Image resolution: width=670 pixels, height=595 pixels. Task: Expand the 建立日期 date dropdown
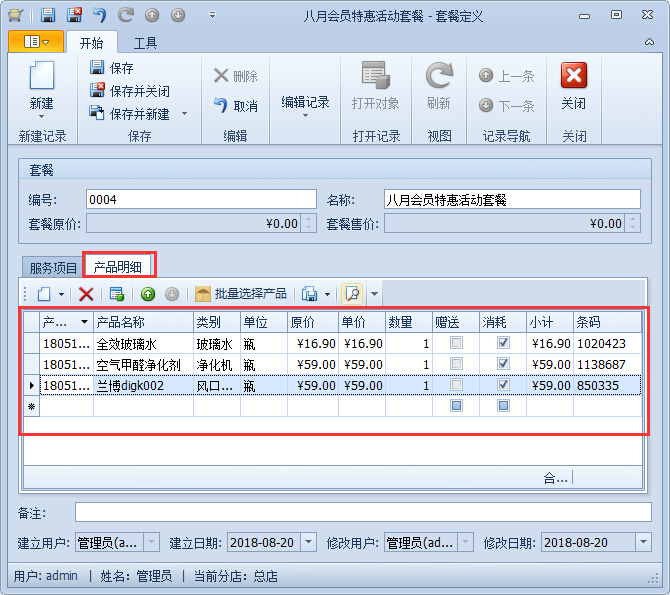(x=308, y=542)
